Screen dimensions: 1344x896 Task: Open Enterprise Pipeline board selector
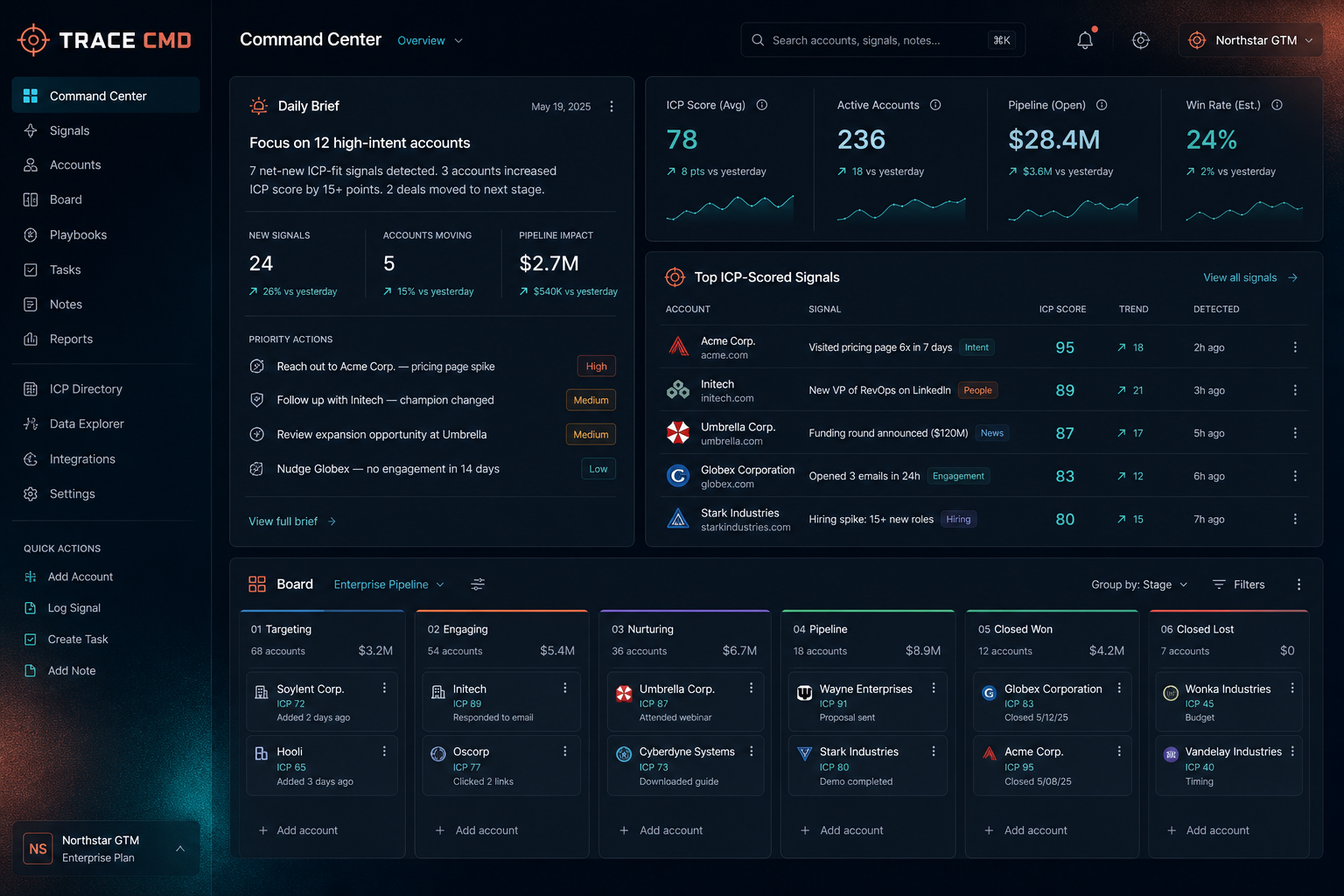[388, 584]
